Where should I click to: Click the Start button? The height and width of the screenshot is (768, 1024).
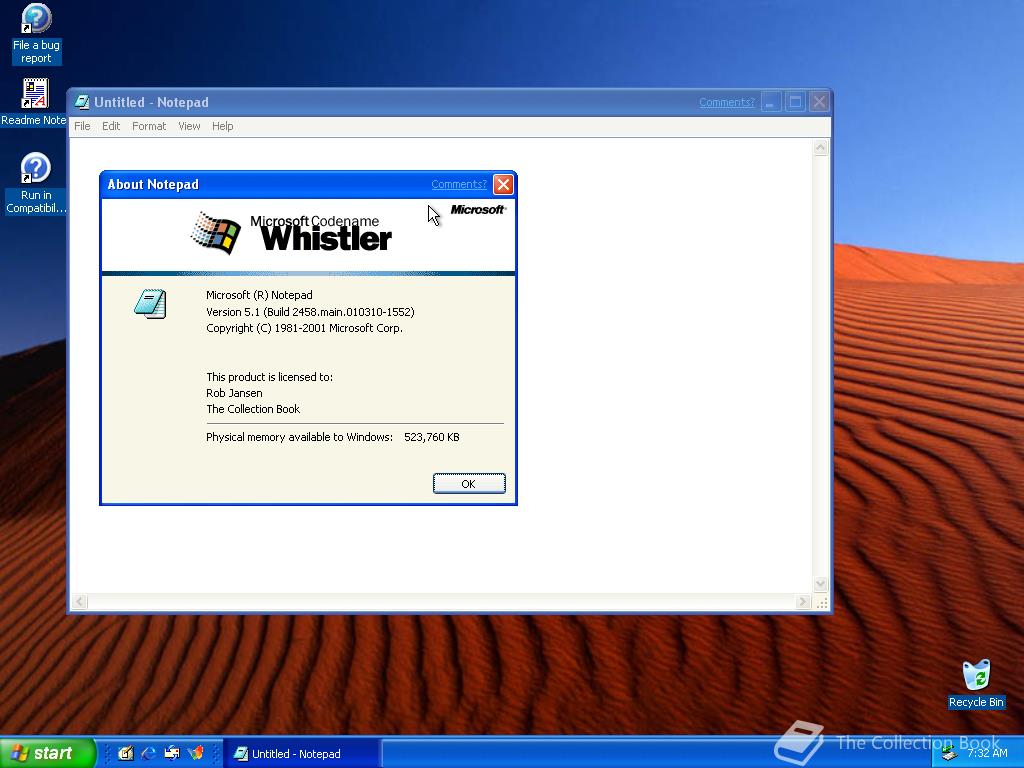(47, 753)
